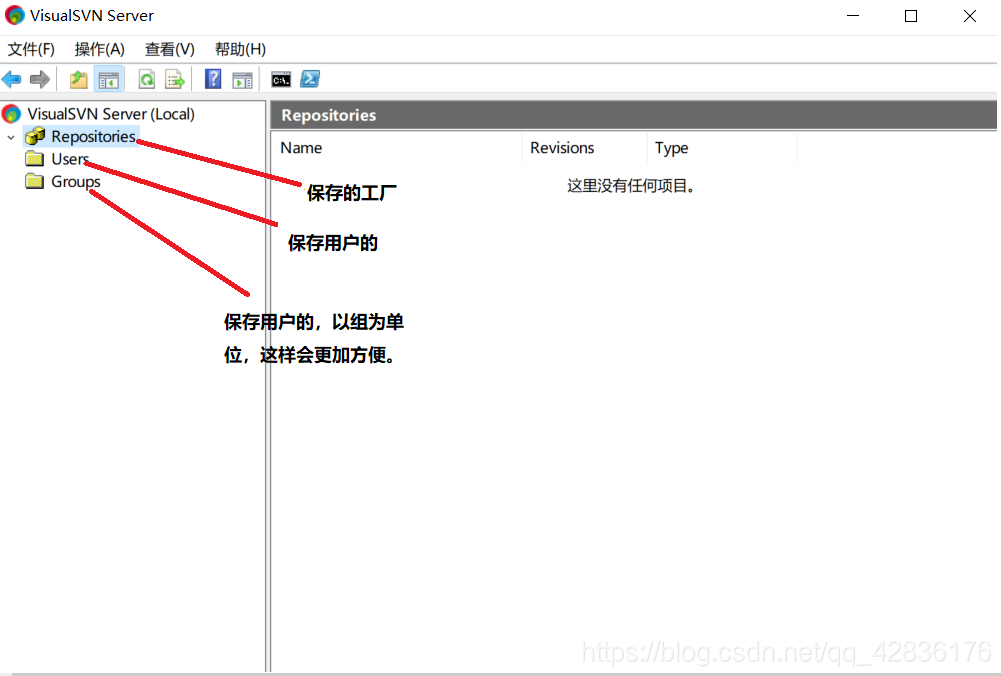Image resolution: width=1001 pixels, height=676 pixels.
Task: Click the 这里没有任何项目 empty list text
Action: tap(631, 186)
